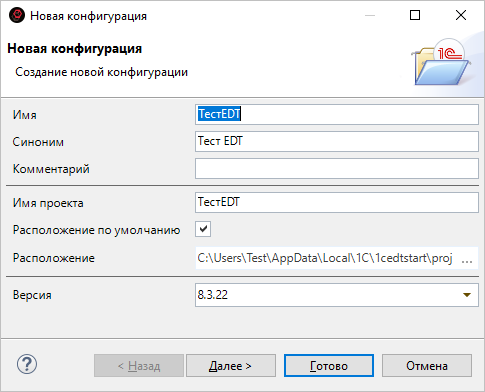Click the 1C:EDT application icon in title bar

coord(17,15)
